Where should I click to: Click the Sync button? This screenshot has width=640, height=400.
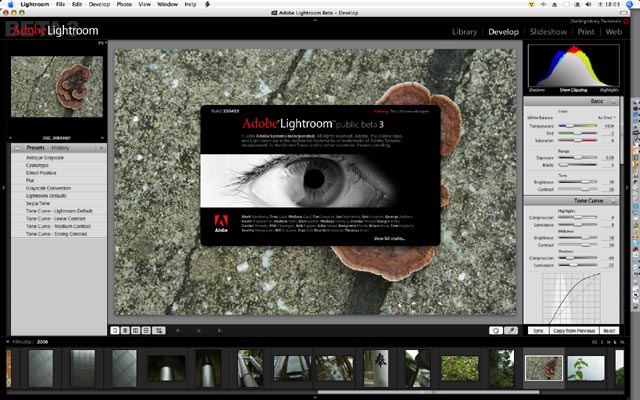pyautogui.click(x=538, y=331)
